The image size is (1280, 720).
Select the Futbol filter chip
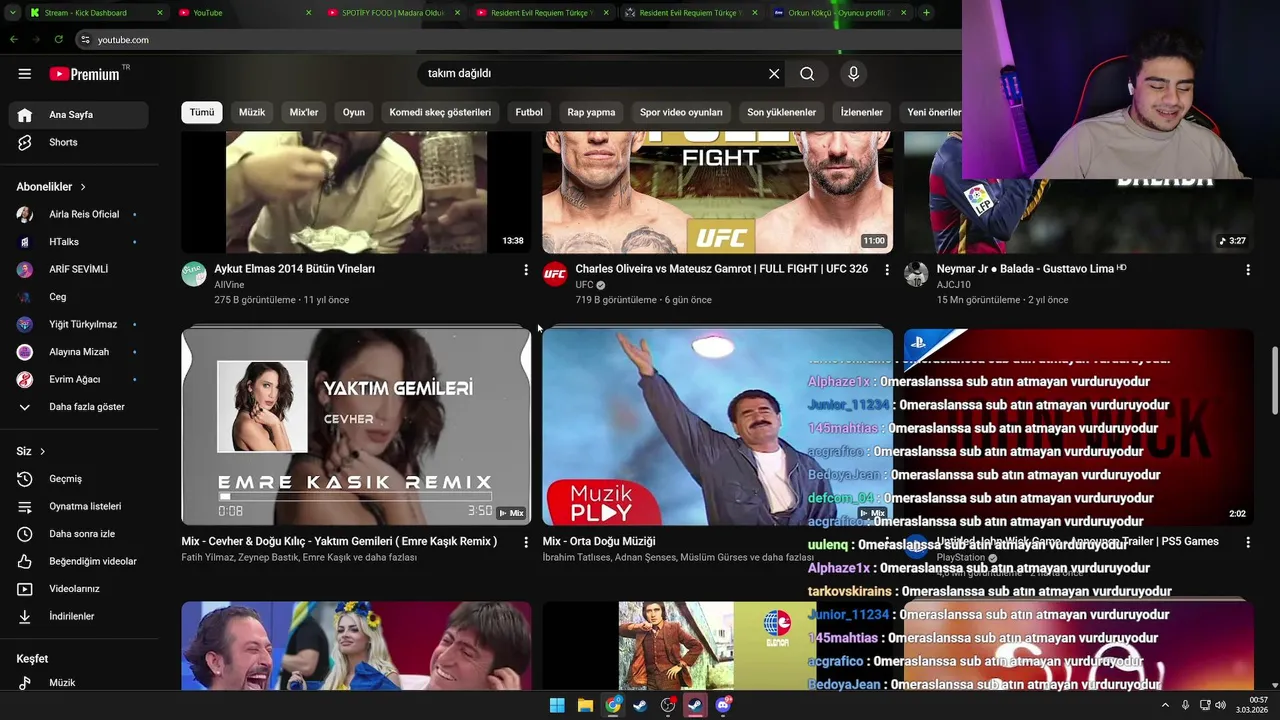point(529,112)
